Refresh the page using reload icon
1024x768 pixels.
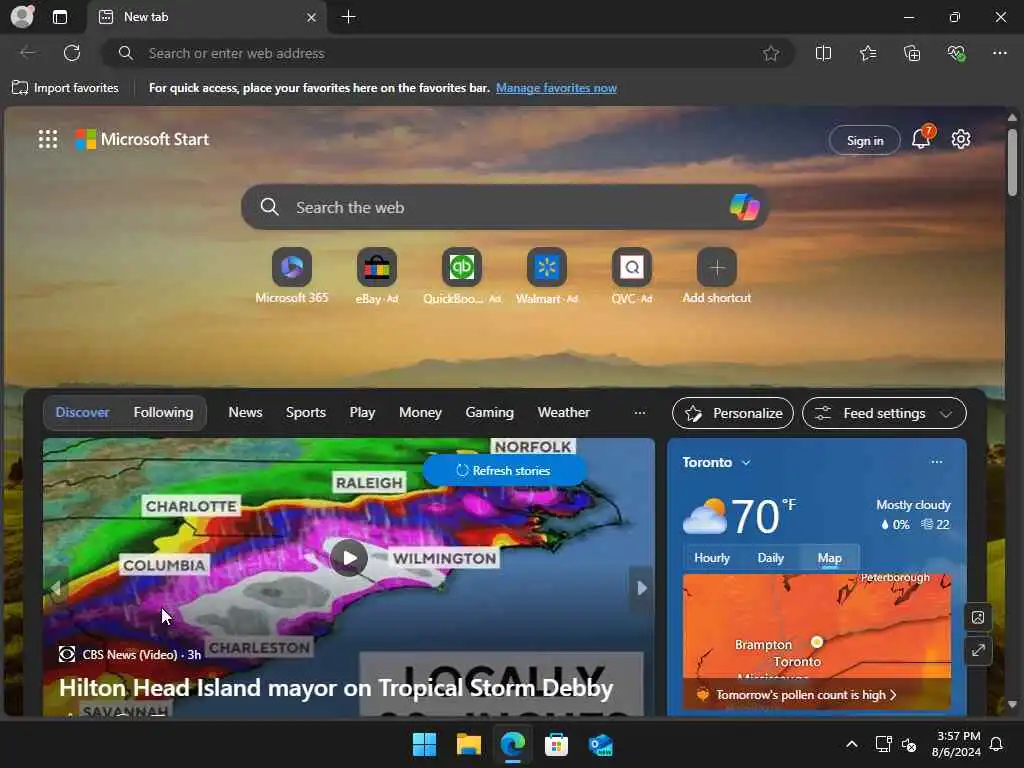72,53
